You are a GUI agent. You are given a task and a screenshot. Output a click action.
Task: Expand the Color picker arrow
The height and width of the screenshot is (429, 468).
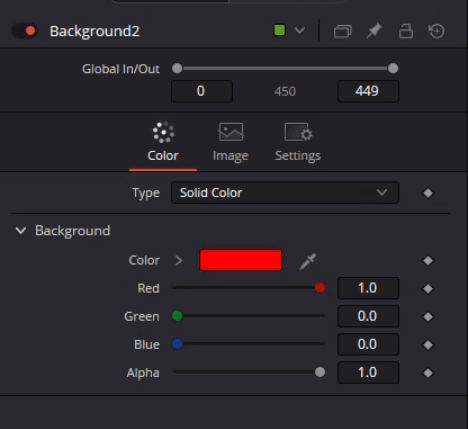point(179,261)
